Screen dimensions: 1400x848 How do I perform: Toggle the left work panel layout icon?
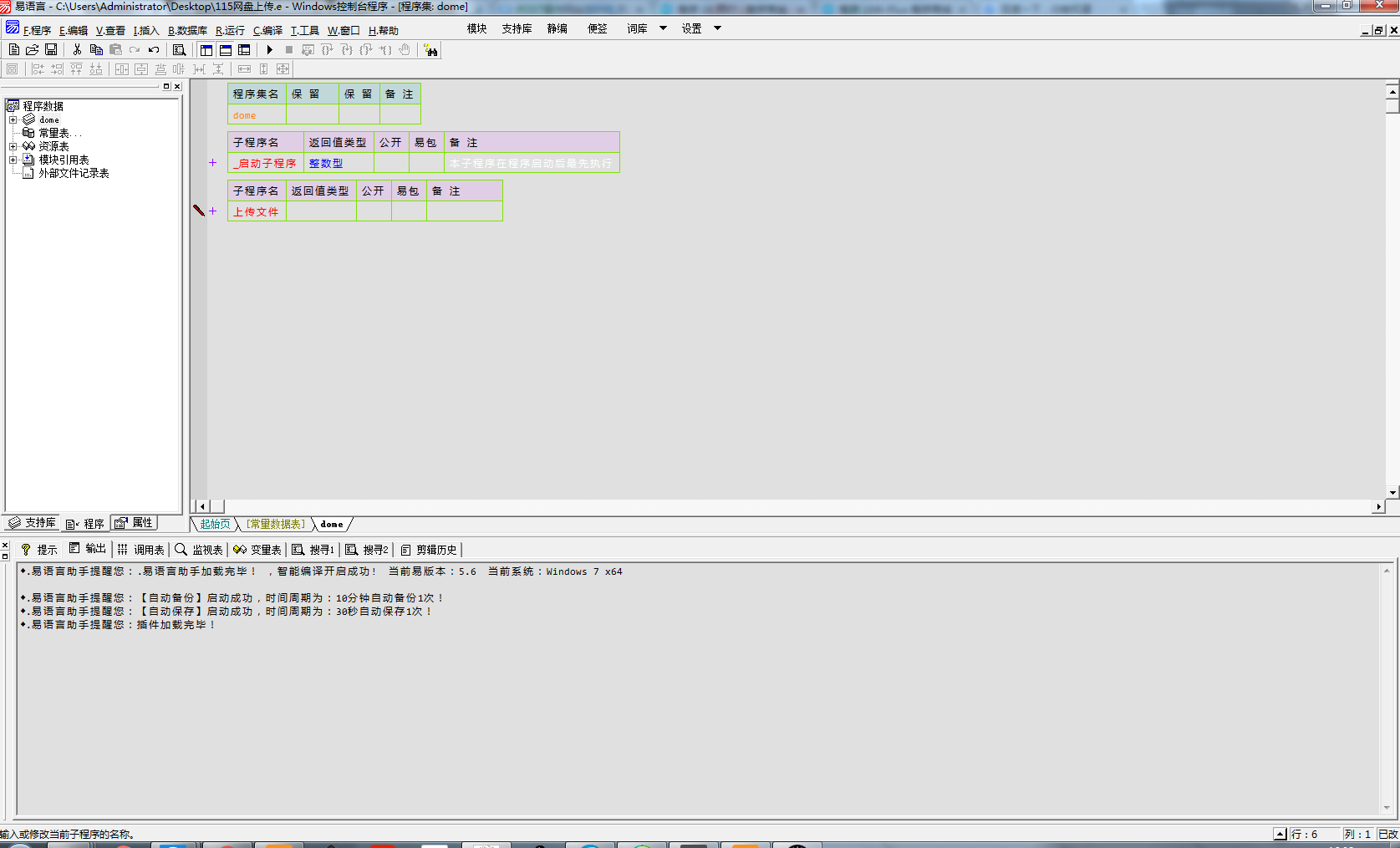(x=206, y=50)
